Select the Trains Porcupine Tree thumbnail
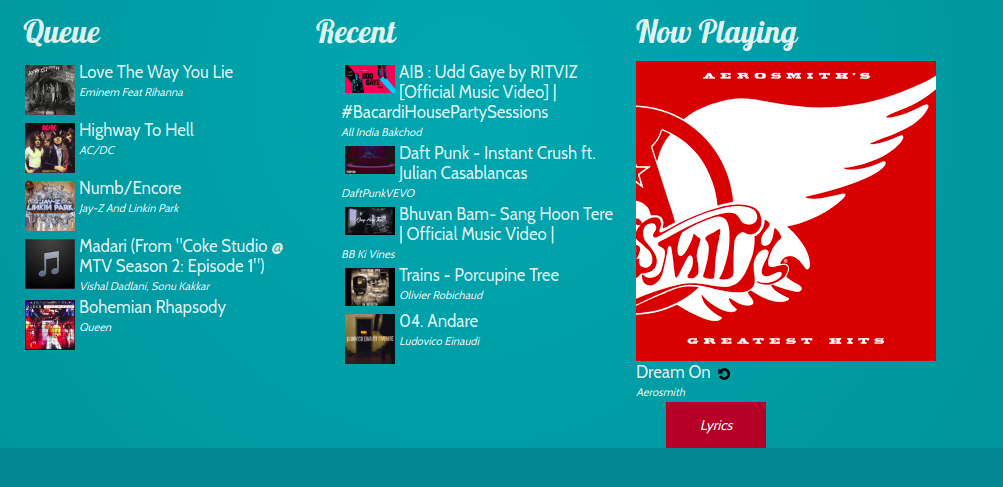This screenshot has height=487, width=1003. 370,287
